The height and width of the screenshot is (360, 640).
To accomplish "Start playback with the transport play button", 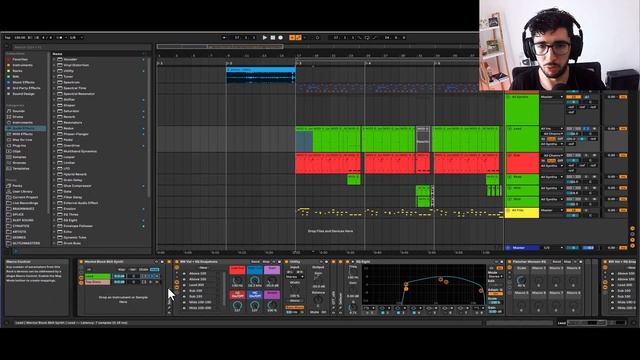I will [x=264, y=38].
